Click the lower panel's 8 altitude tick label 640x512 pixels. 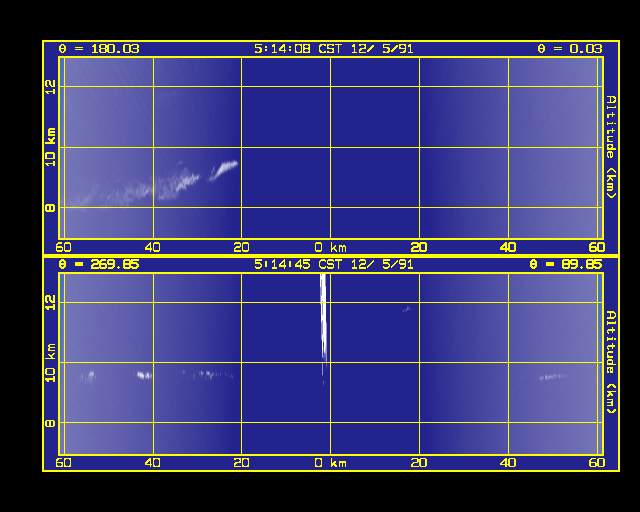50,423
